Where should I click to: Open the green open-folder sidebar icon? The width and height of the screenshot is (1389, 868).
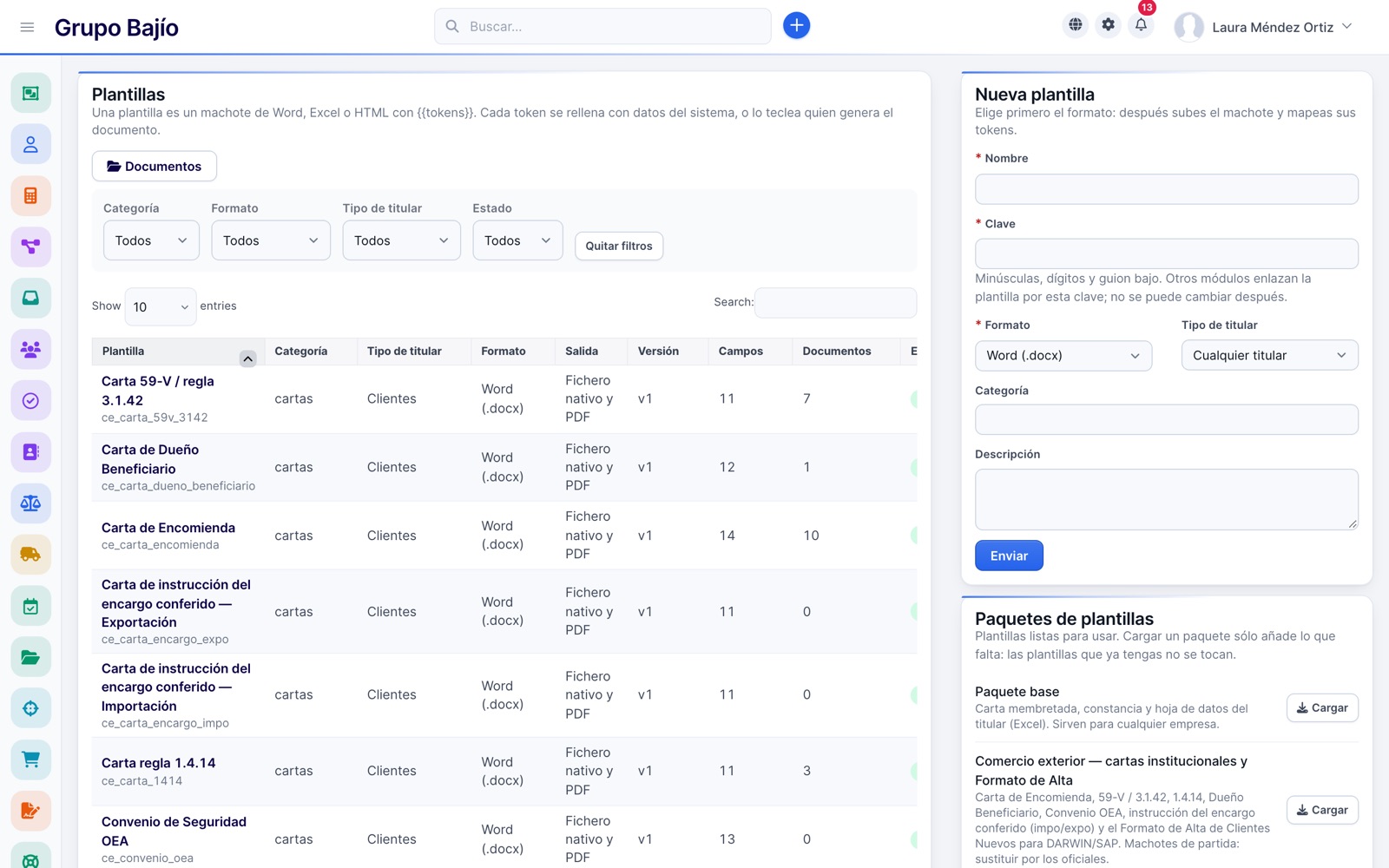pos(30,657)
